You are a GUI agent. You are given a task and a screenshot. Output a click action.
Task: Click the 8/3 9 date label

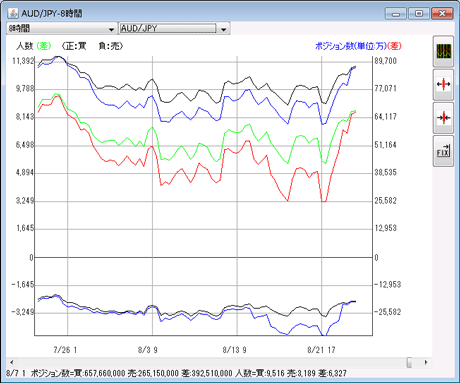148,350
